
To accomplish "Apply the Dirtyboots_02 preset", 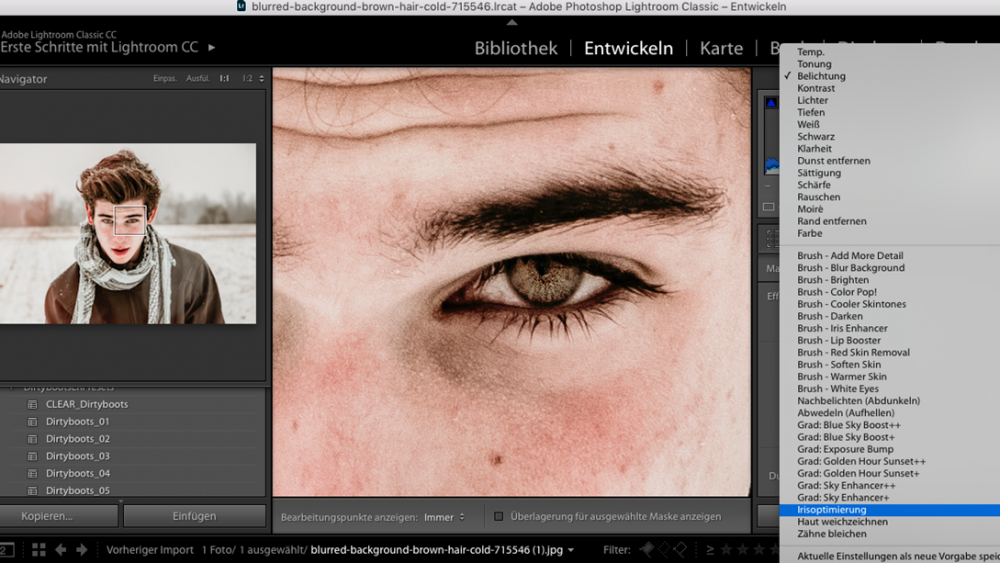I will [77, 439].
